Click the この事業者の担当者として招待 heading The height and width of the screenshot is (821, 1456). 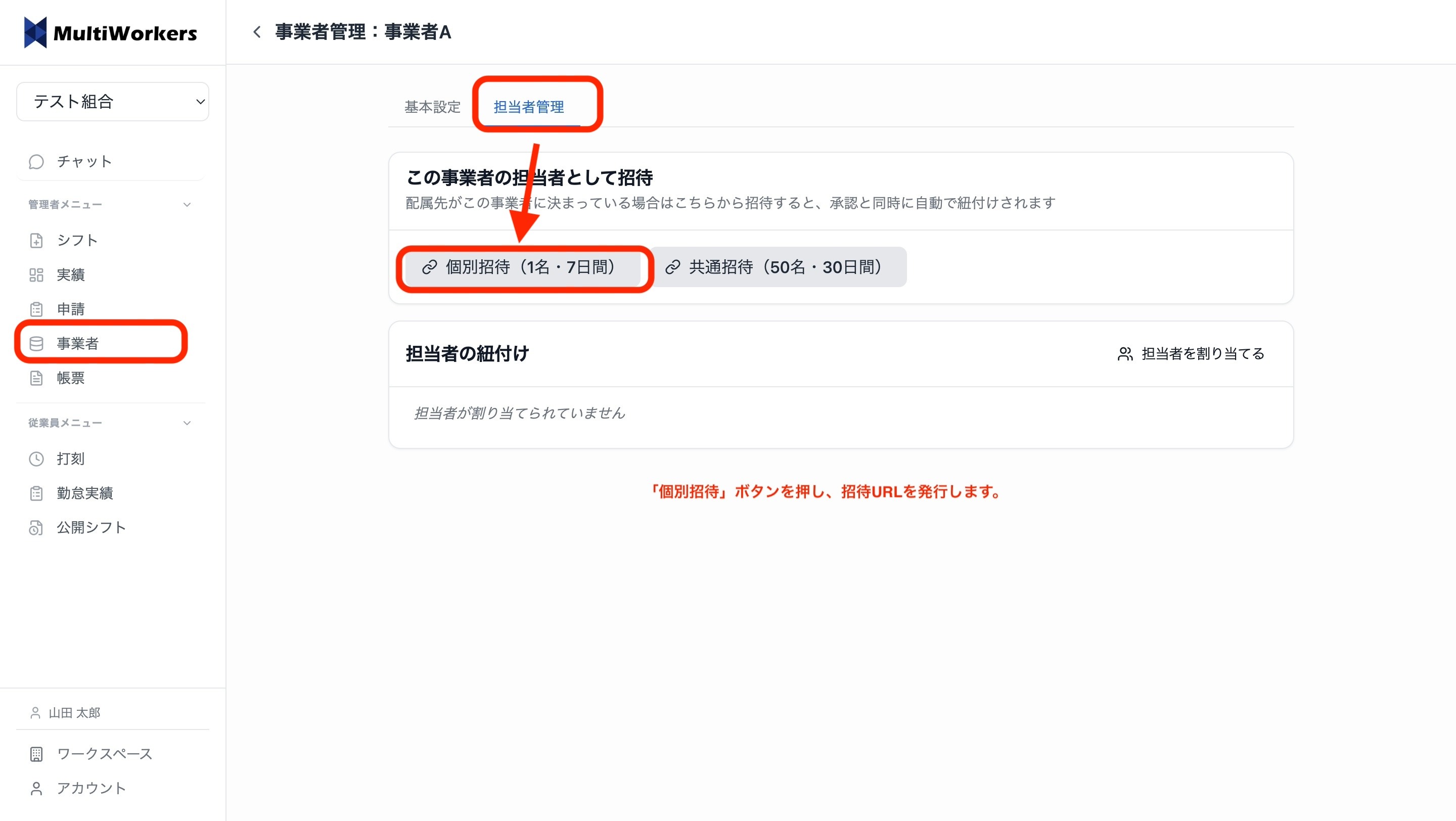pos(530,177)
